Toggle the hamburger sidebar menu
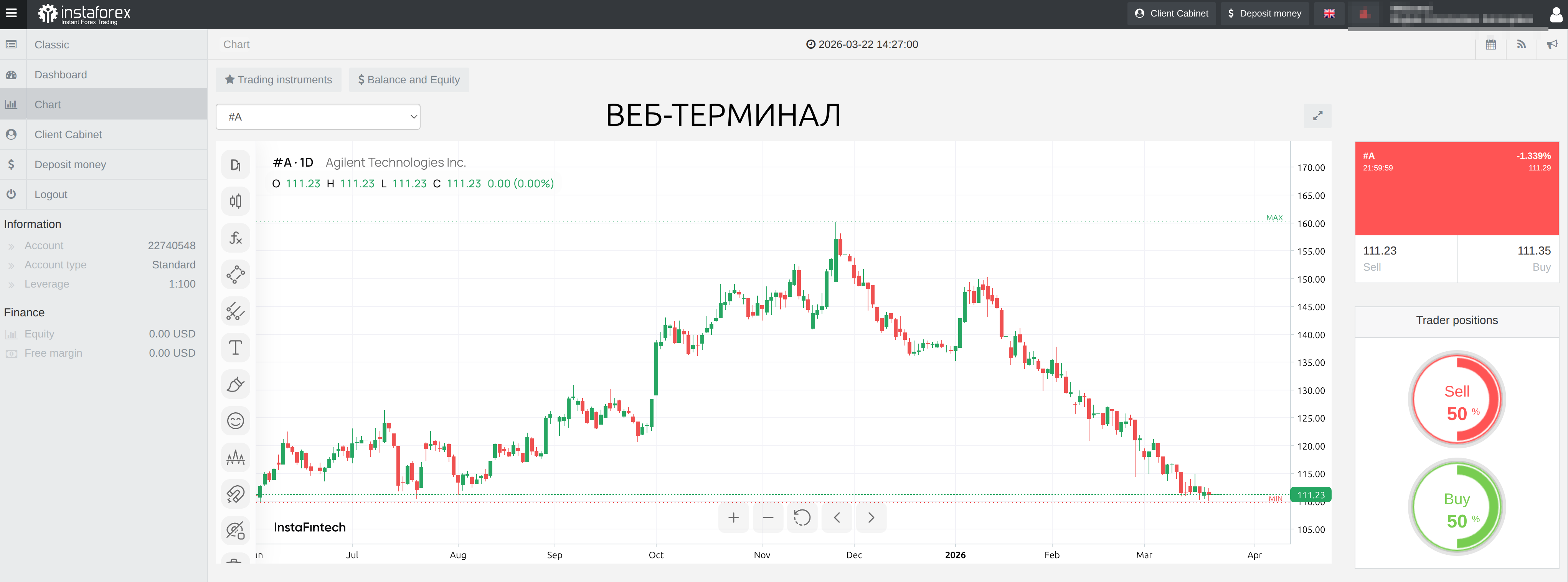 click(x=12, y=13)
